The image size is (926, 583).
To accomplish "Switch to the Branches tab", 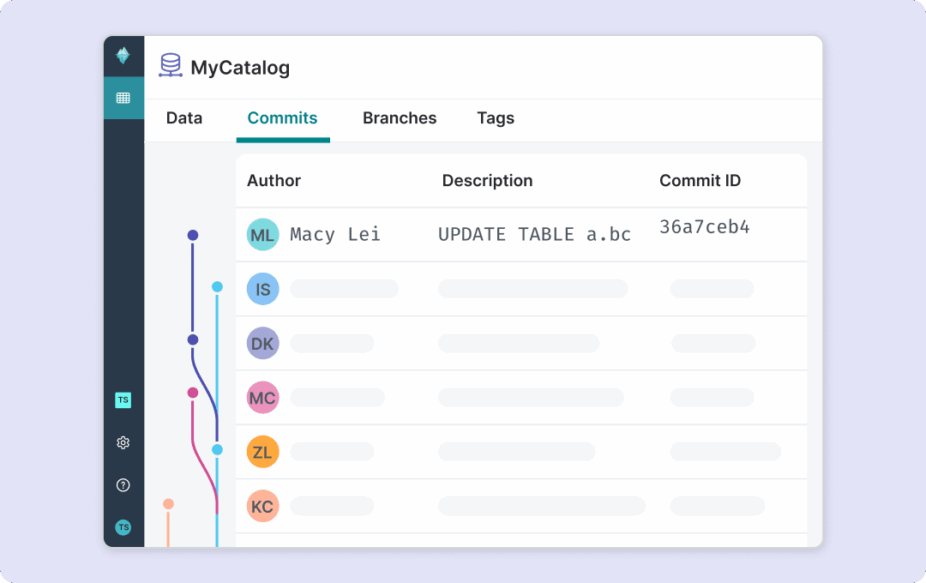I will click(399, 118).
